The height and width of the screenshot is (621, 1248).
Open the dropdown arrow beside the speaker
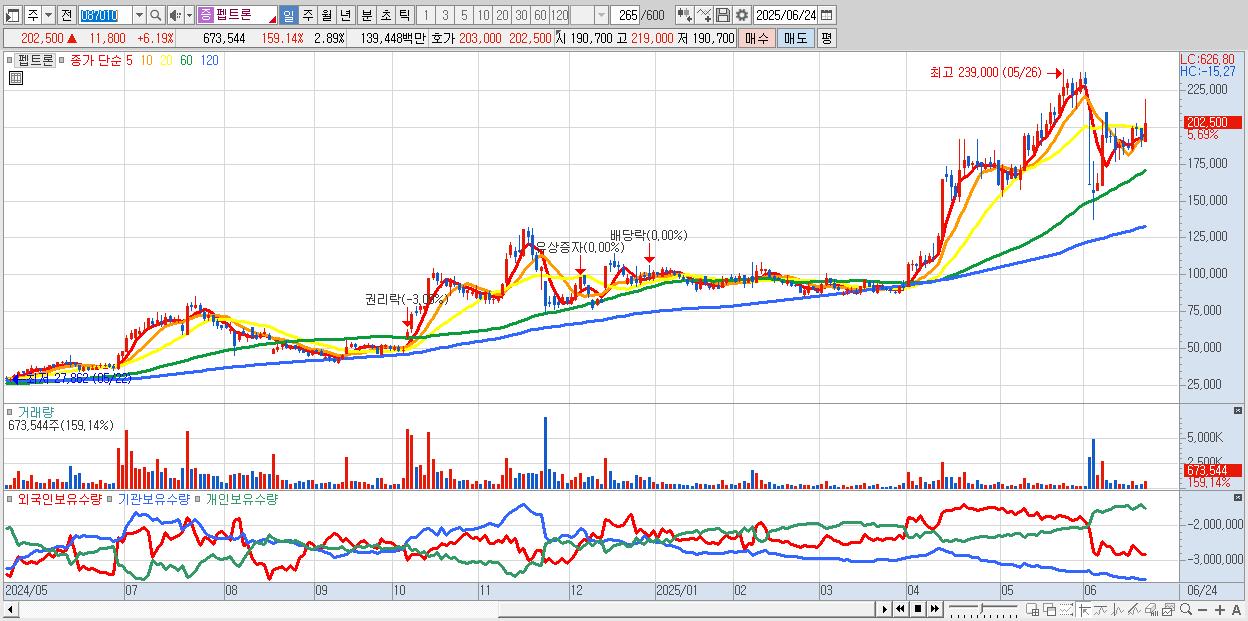point(190,15)
